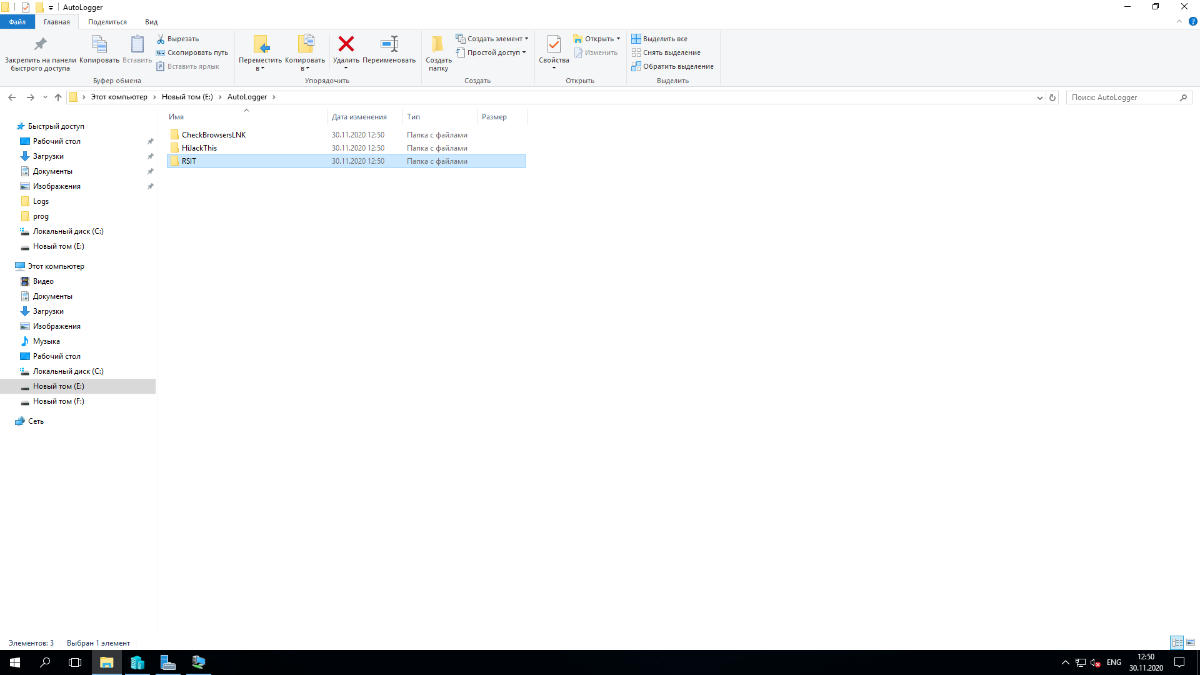Click the Переименовать button
Image resolution: width=1200 pixels, height=675 pixels.
(x=389, y=50)
